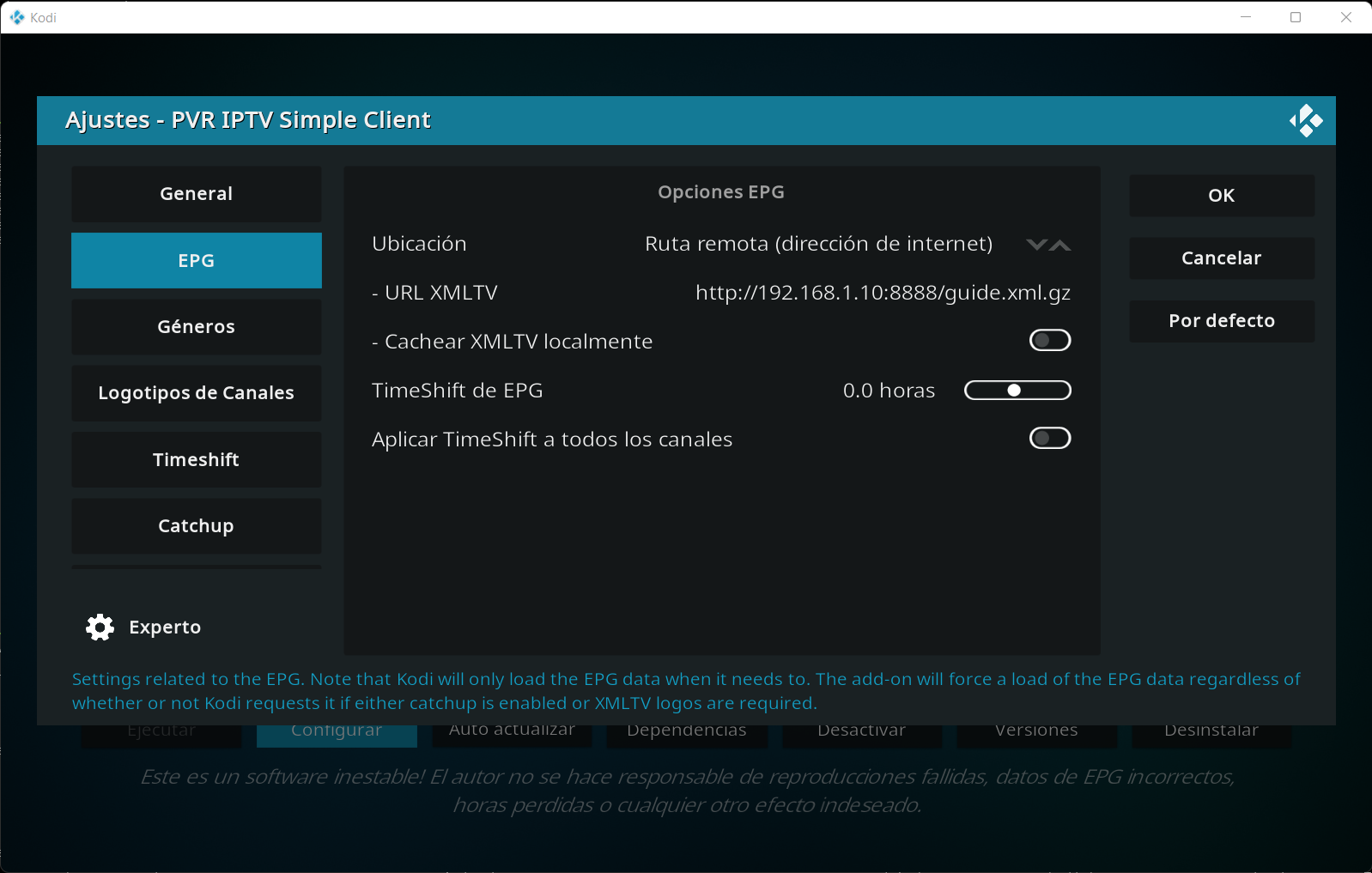Open Logotipos de Canales category
The image size is (1372, 873).
click(197, 393)
